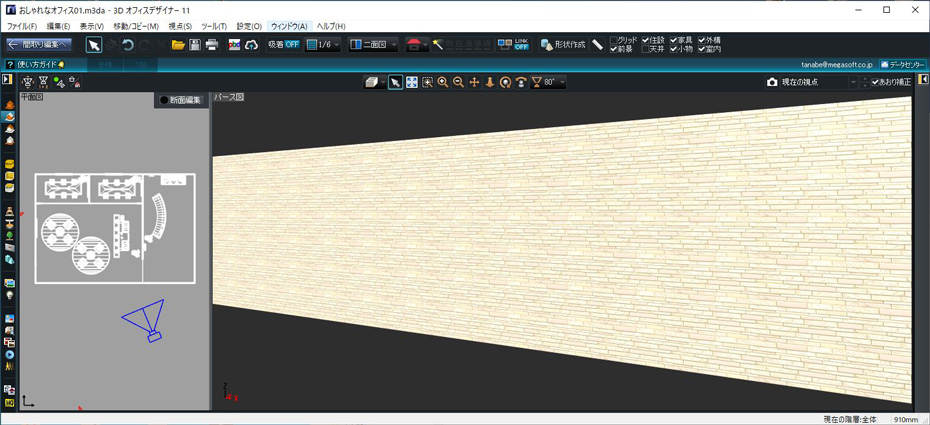Screen dimensions: 930x425
Task: Open the ツール(T) menu
Action: coord(213,26)
